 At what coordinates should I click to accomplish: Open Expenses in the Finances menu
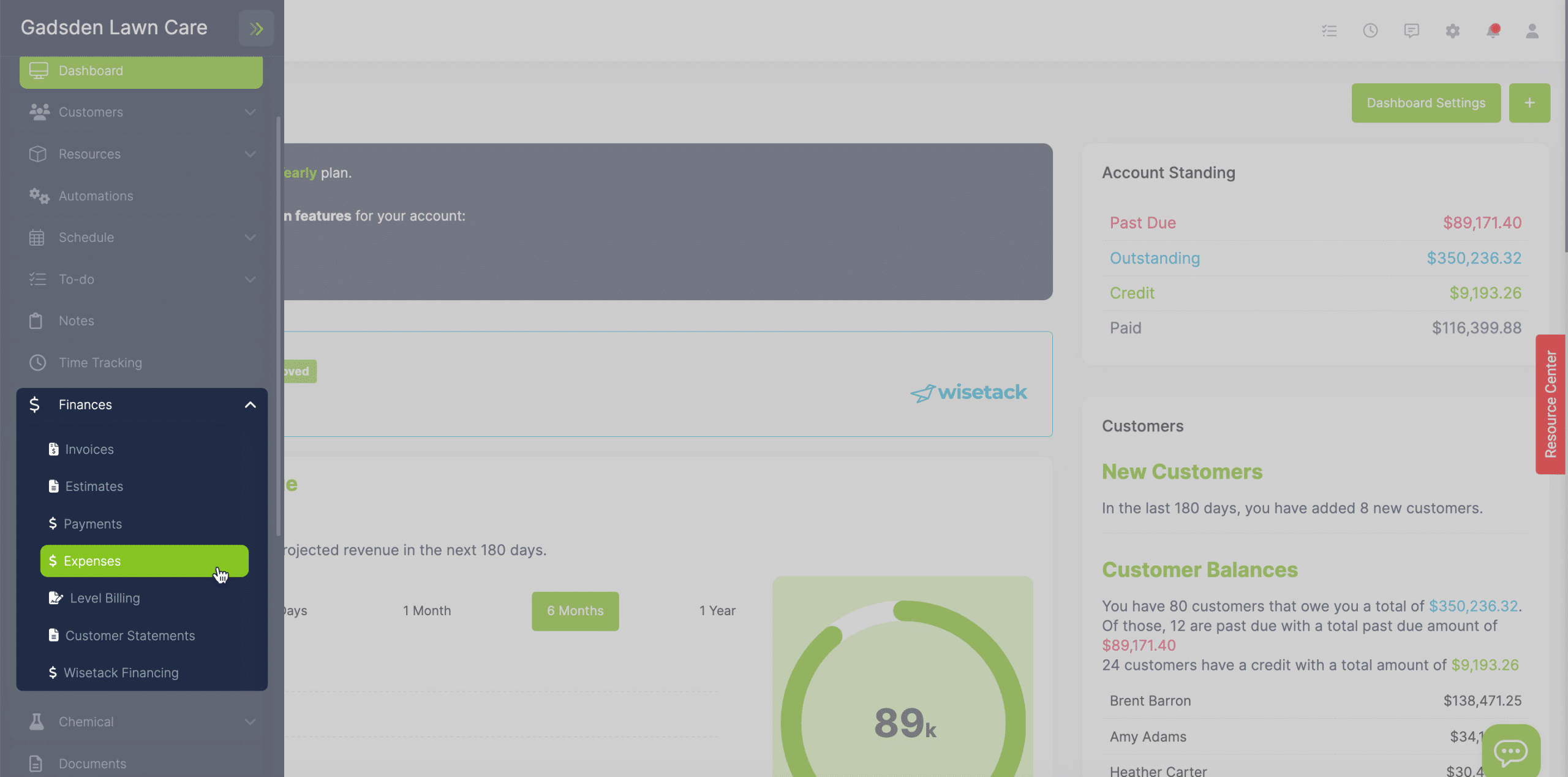click(x=144, y=561)
